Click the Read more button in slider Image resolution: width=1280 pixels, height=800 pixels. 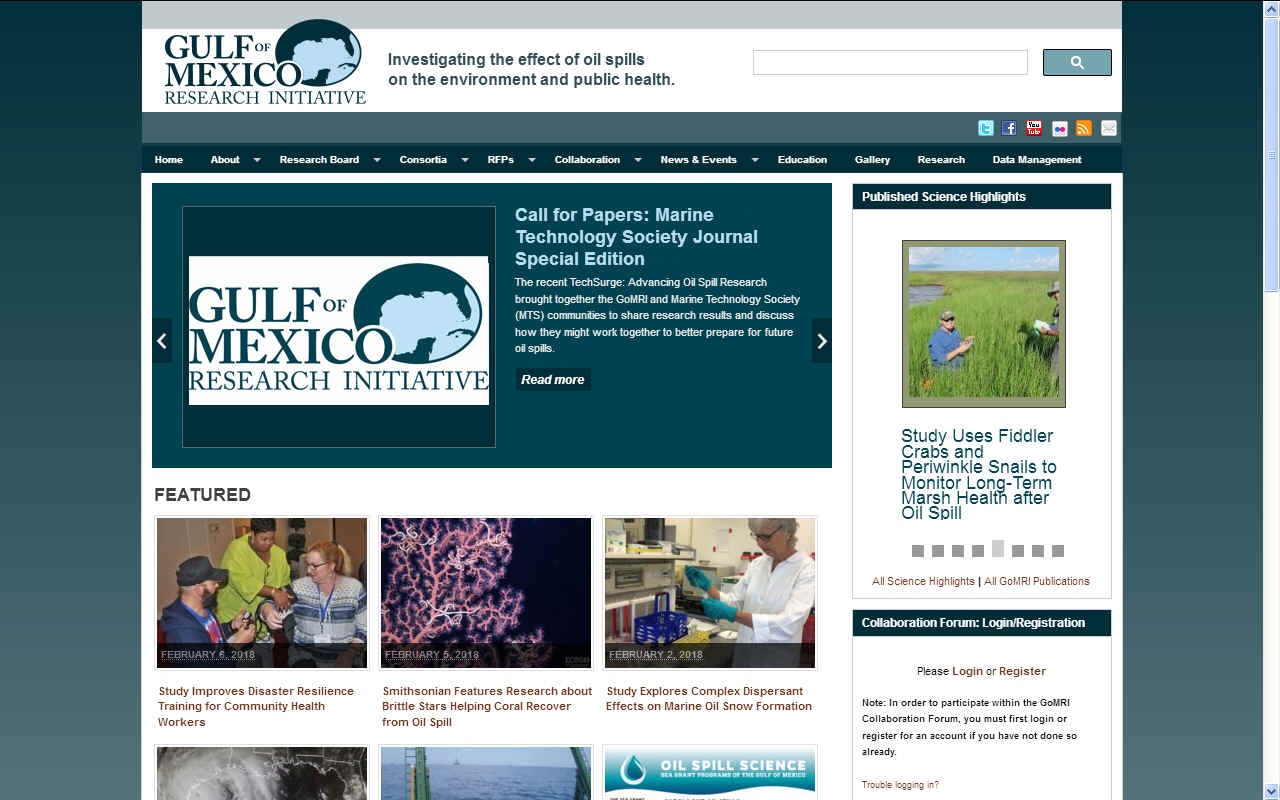tap(553, 380)
